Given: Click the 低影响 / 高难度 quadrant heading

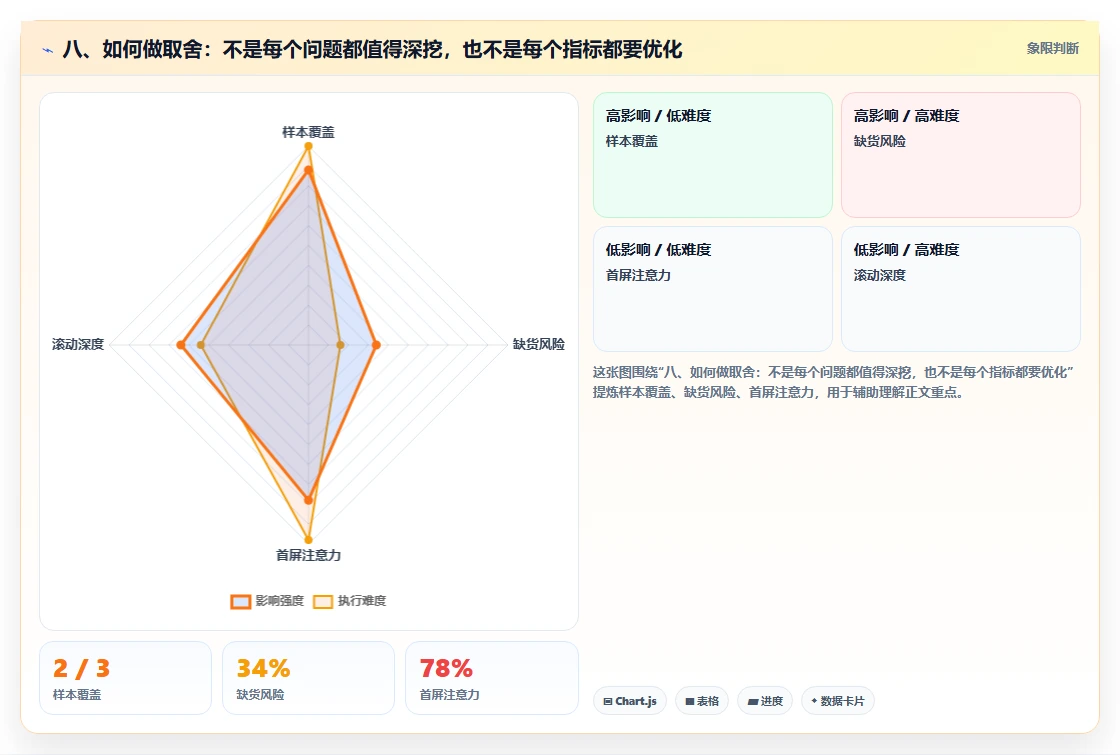Looking at the screenshot, I should [906, 250].
